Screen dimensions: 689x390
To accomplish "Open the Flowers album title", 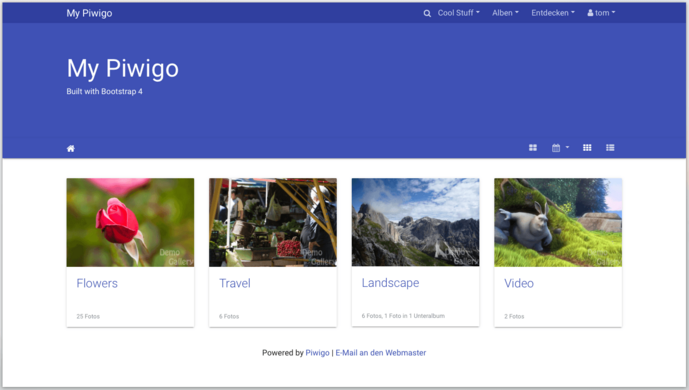I will pyautogui.click(x=97, y=283).
